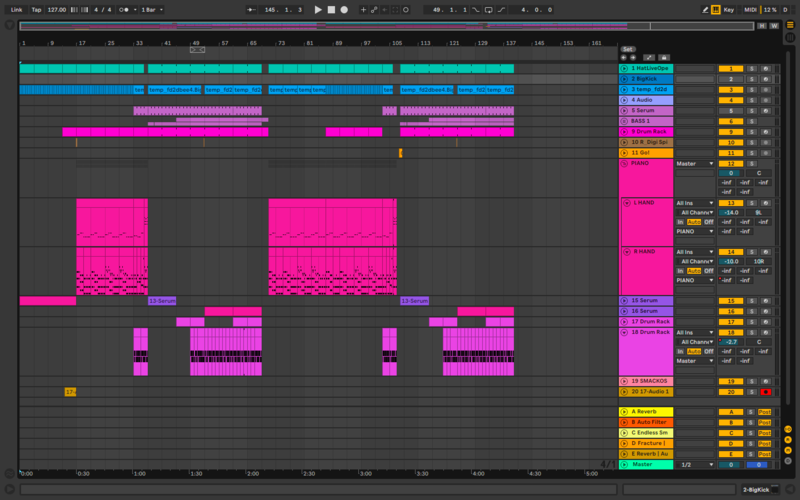Viewport: 800px width, 500px height.
Task: Collapse the PIANO group track
Action: [625, 163]
